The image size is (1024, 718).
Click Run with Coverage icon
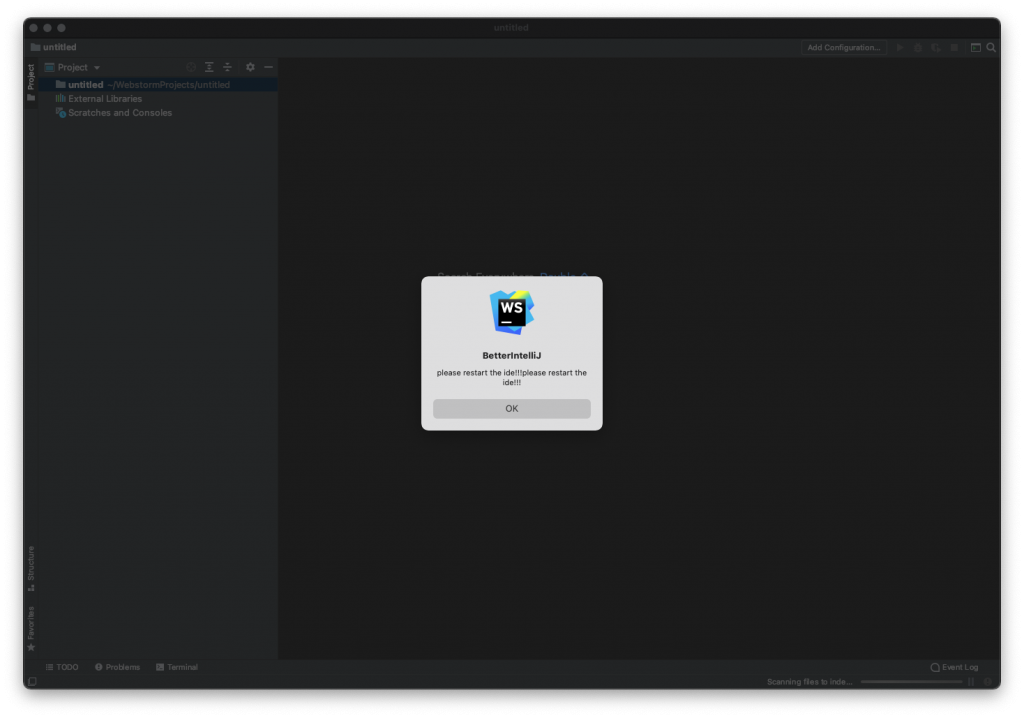(x=936, y=48)
